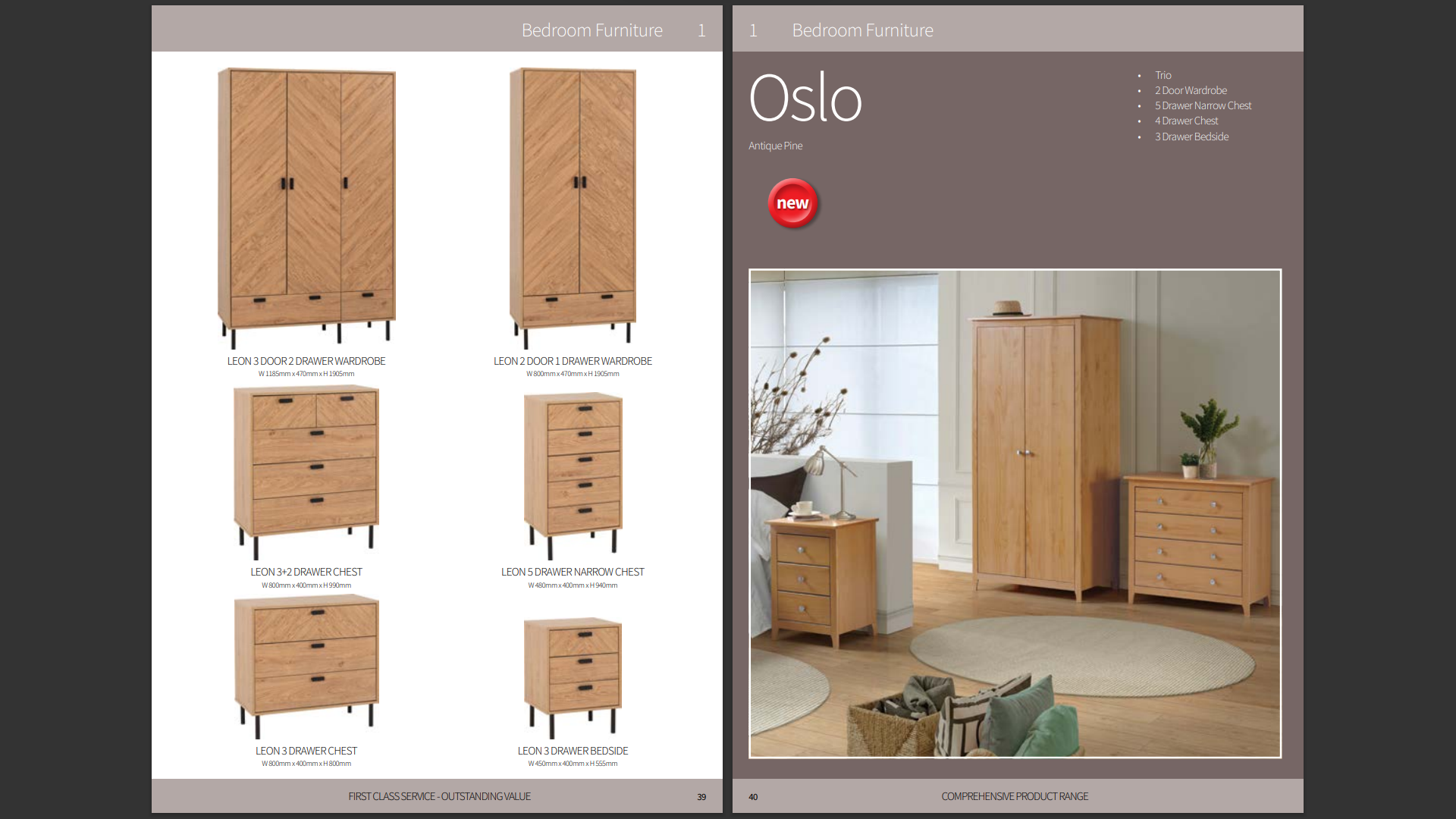Click 'LEON 3 DRAWER BEDSIDE' caption text
The width and height of the screenshot is (1456, 819).
(x=573, y=751)
